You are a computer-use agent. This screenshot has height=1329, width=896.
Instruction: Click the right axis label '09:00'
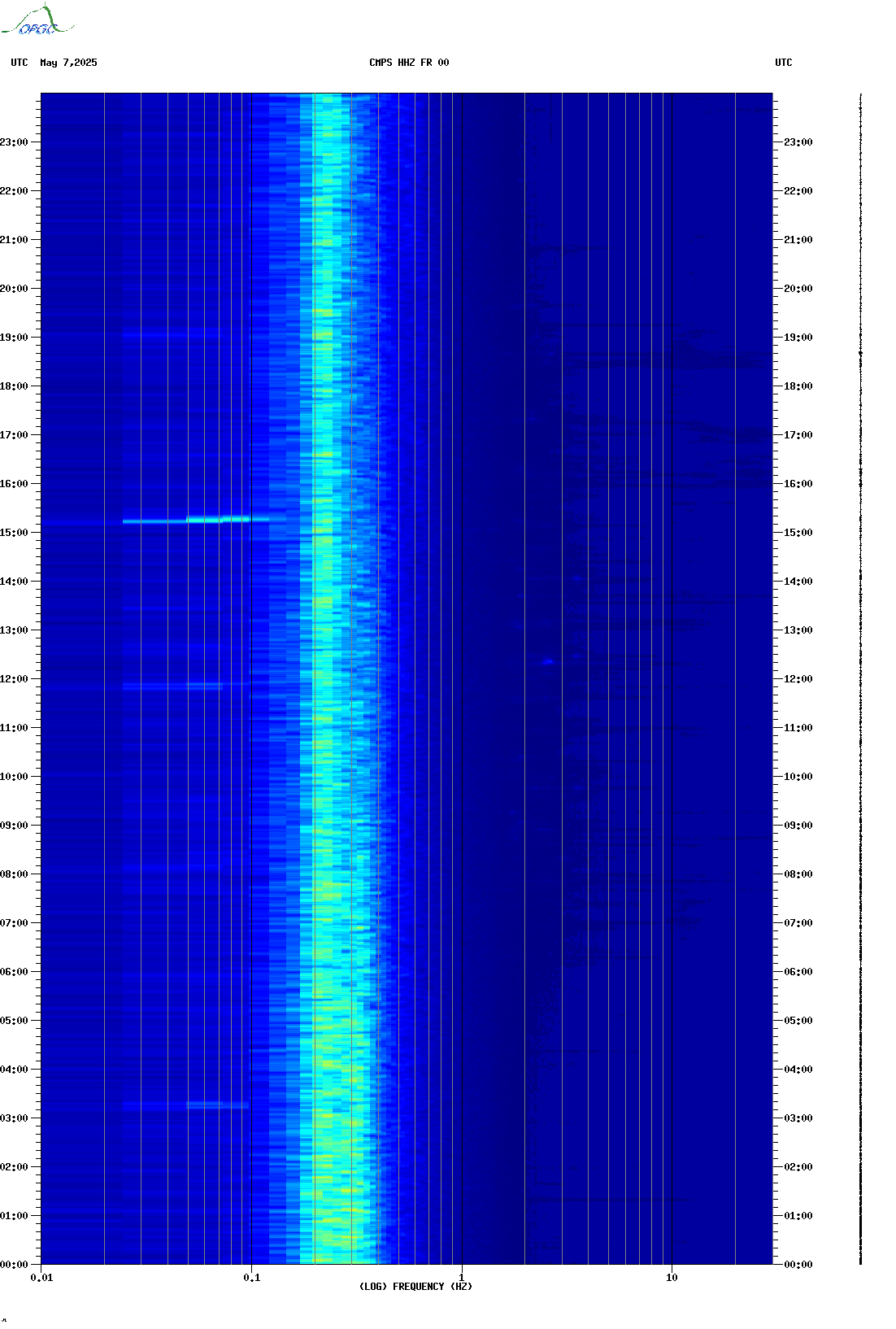[x=798, y=826]
